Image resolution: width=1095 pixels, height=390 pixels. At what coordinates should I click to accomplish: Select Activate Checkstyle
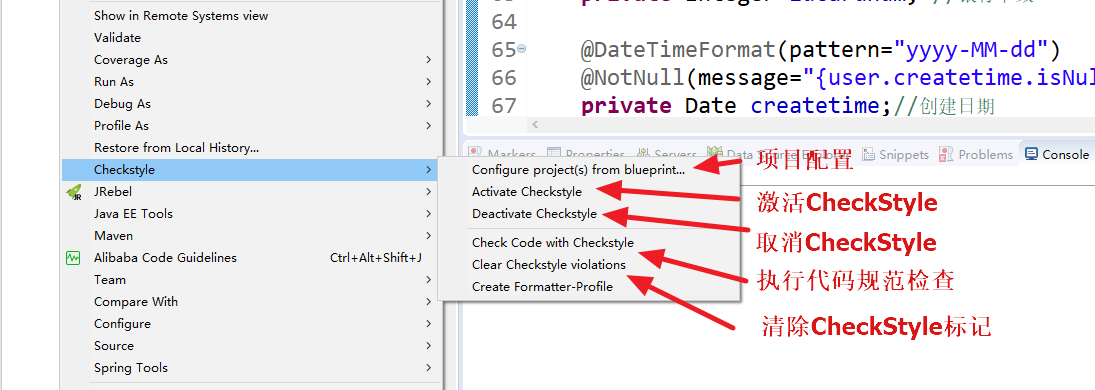(527, 192)
